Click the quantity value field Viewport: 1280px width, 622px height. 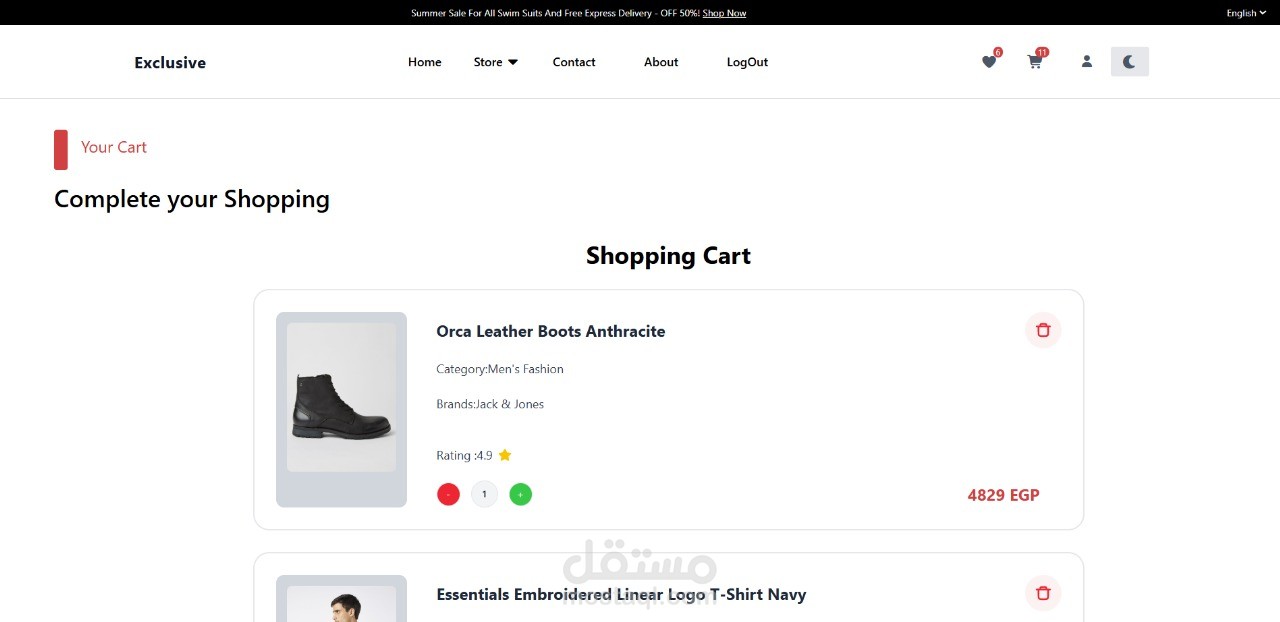click(484, 494)
